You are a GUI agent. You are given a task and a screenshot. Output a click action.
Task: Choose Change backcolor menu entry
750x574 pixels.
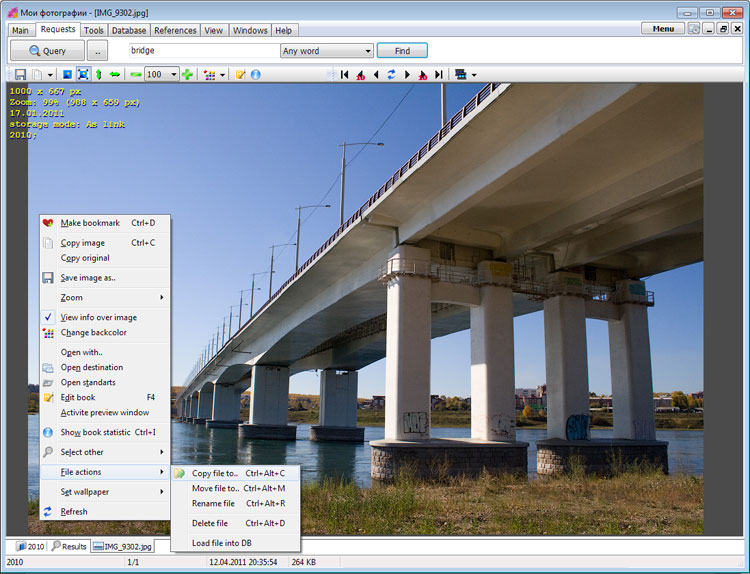(x=105, y=332)
